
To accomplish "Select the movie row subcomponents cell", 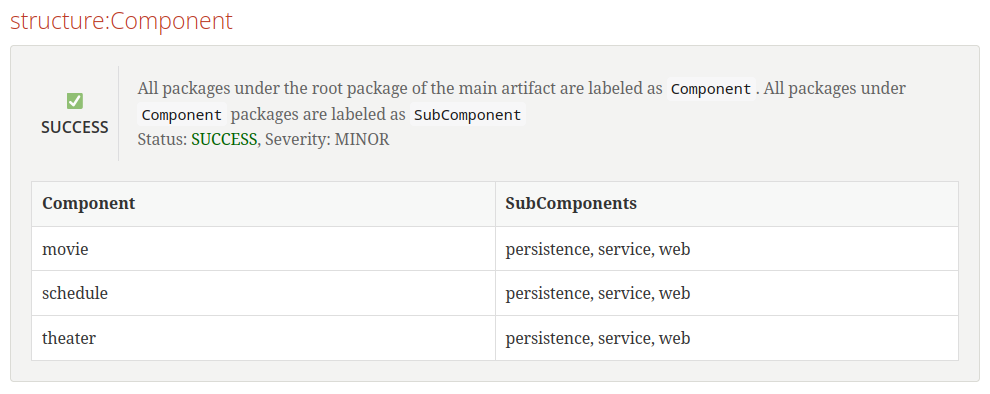I will 727,249.
